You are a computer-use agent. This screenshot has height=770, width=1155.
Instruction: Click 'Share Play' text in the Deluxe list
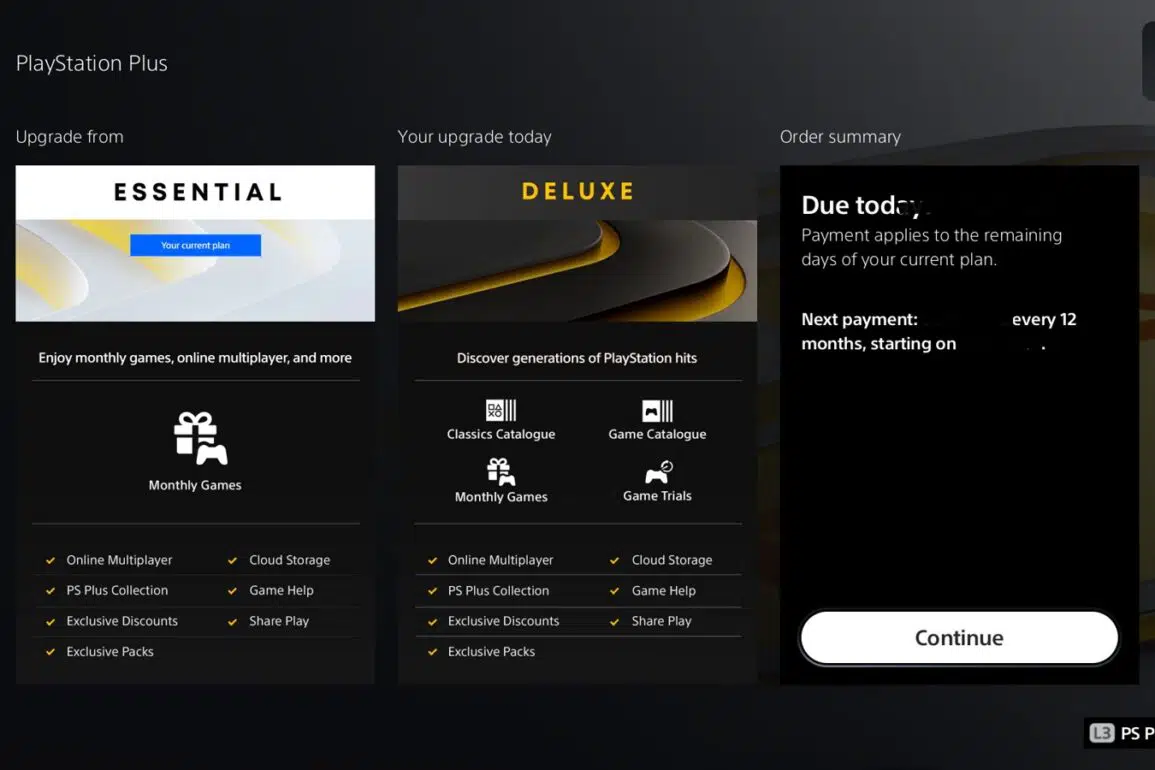[x=661, y=621]
